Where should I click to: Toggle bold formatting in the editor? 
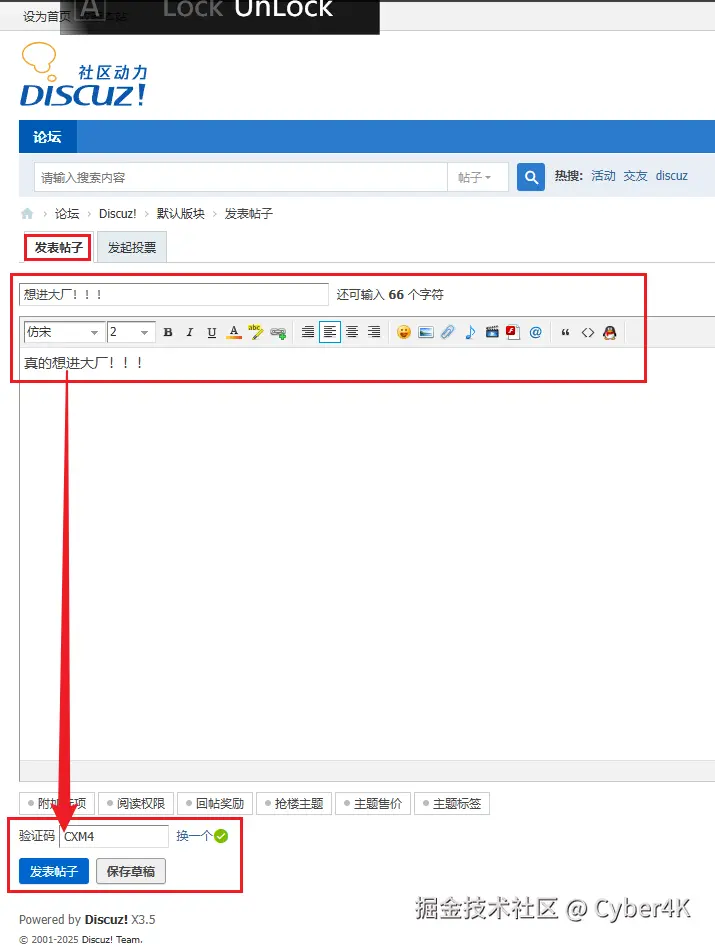pyautogui.click(x=168, y=332)
